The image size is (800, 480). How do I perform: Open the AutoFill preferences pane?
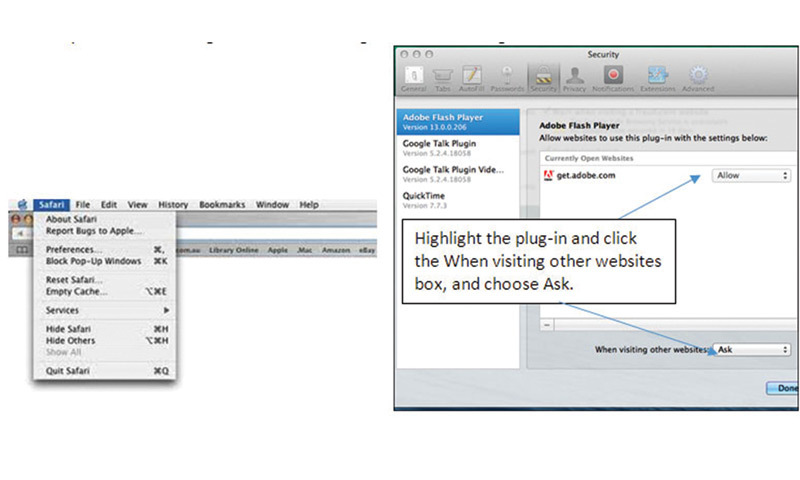click(472, 78)
